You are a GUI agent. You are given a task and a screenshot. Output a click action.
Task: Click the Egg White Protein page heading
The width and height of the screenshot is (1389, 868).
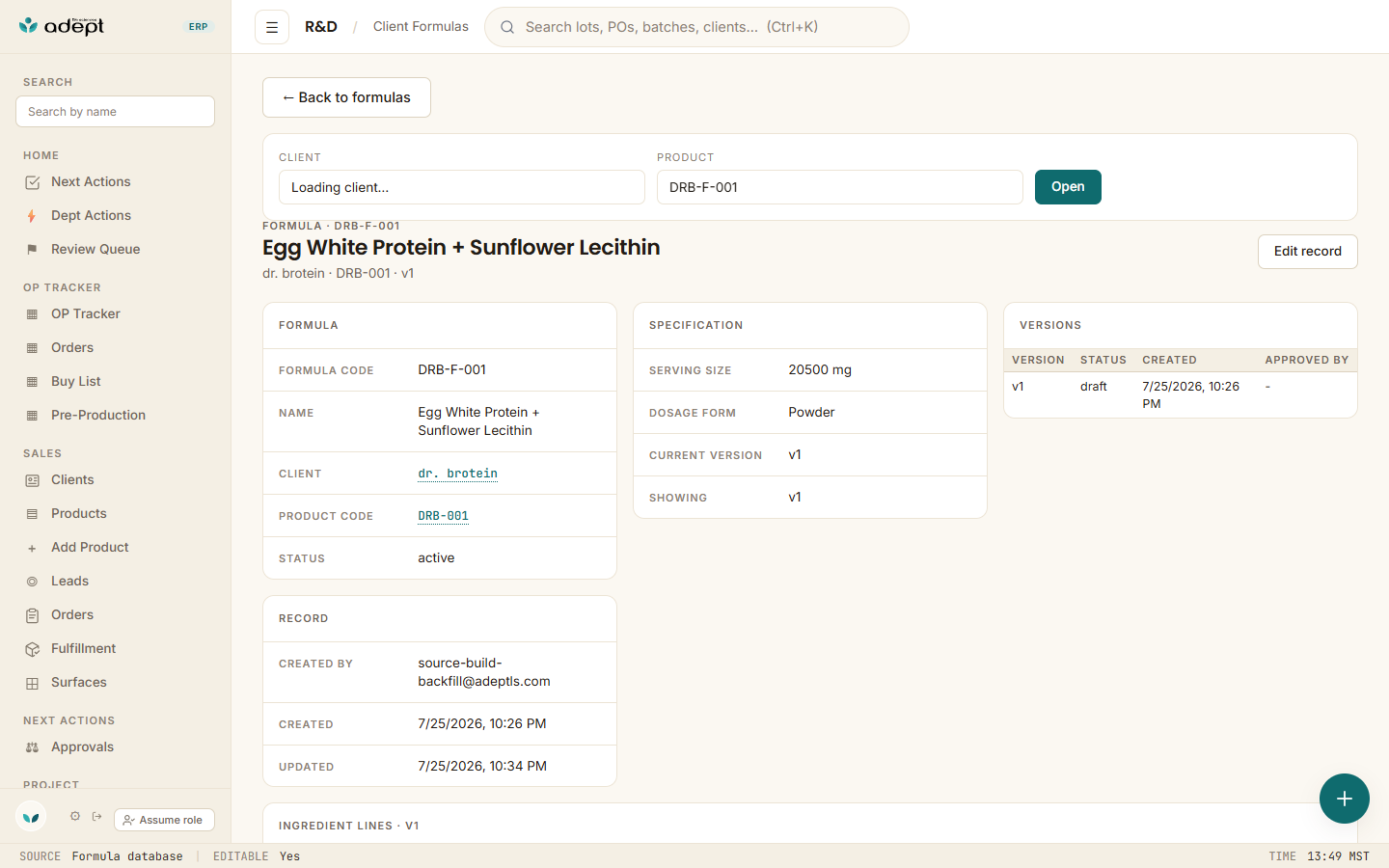click(x=461, y=248)
